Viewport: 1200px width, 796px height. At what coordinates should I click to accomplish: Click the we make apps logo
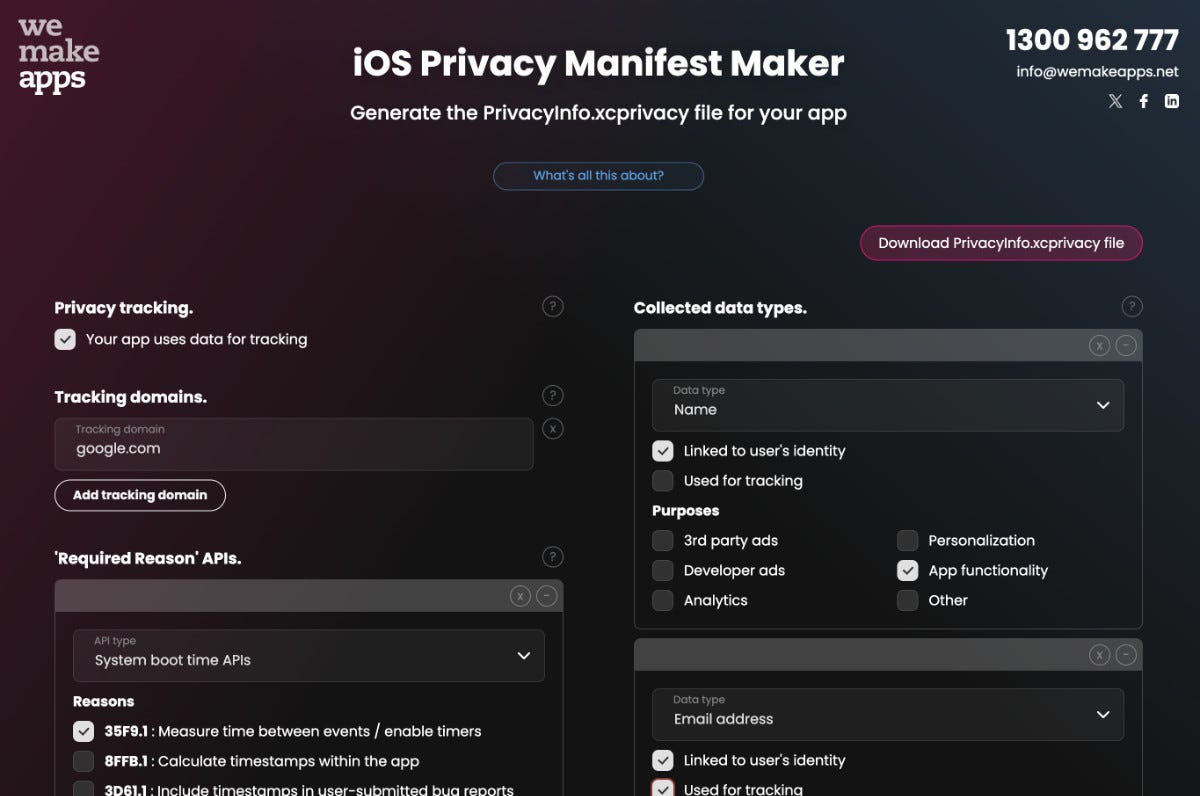point(56,54)
